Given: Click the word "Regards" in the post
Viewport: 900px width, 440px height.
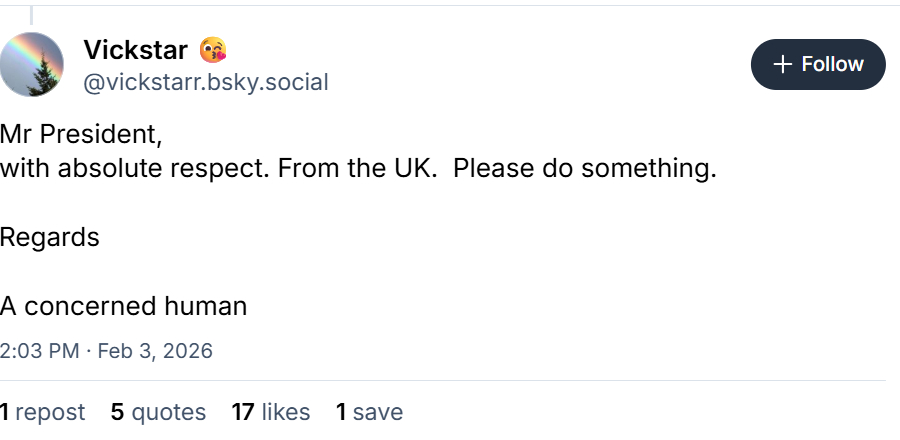Looking at the screenshot, I should pos(50,237).
